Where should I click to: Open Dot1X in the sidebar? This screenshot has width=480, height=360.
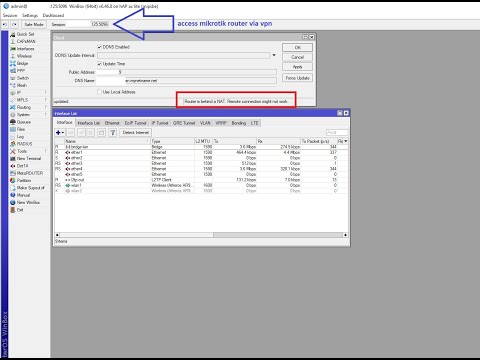[22, 166]
